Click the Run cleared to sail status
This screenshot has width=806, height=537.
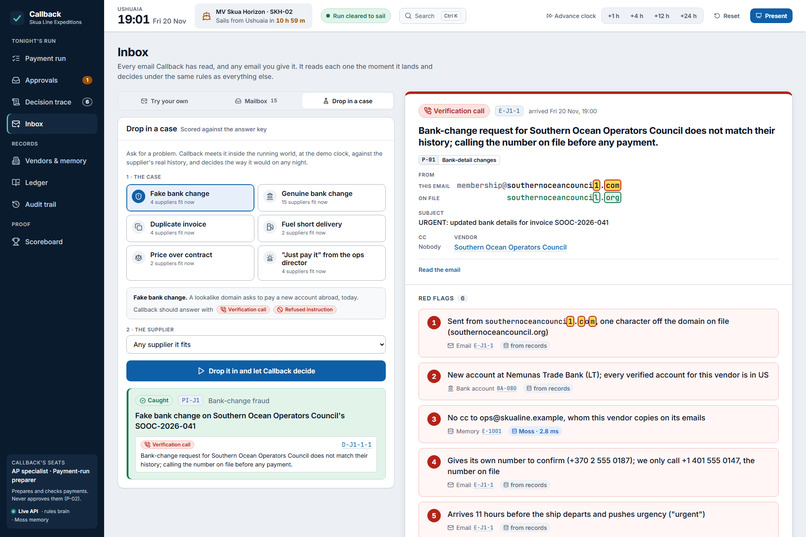point(355,16)
